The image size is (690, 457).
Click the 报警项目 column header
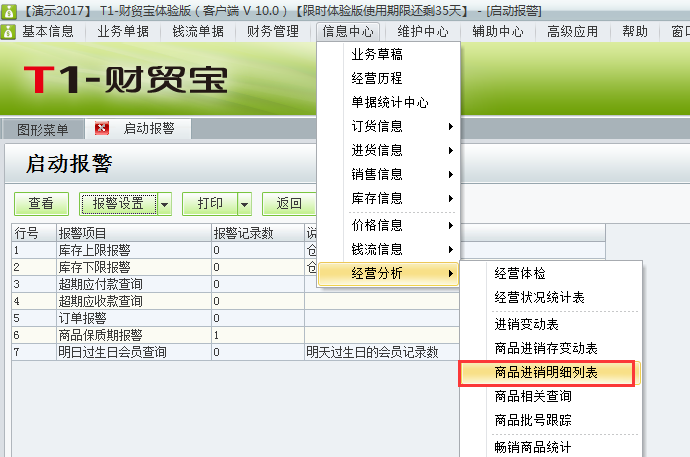(x=134, y=233)
